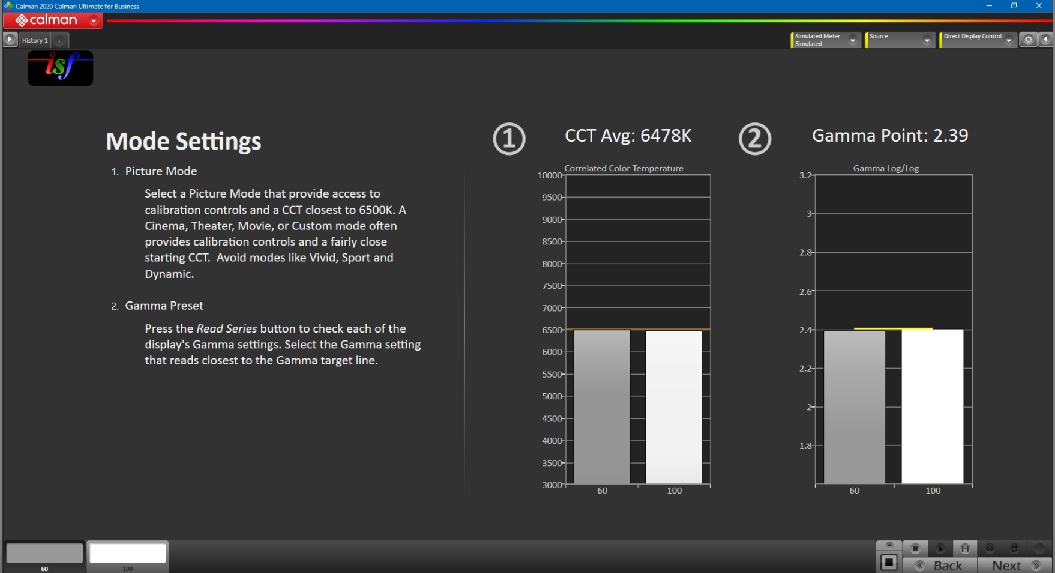Click the Gamma Log/Log chart title

885,168
